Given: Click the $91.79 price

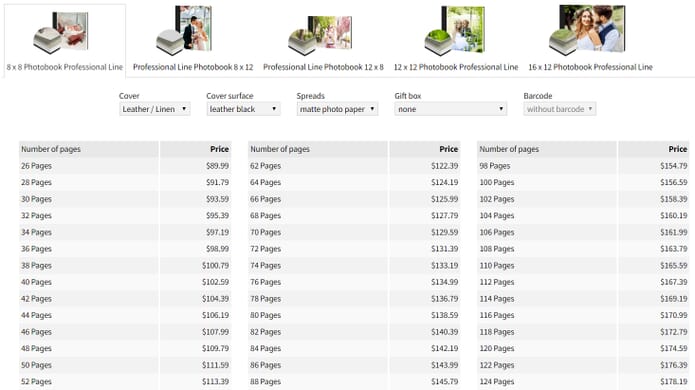Looking at the screenshot, I should pyautogui.click(x=217, y=182).
